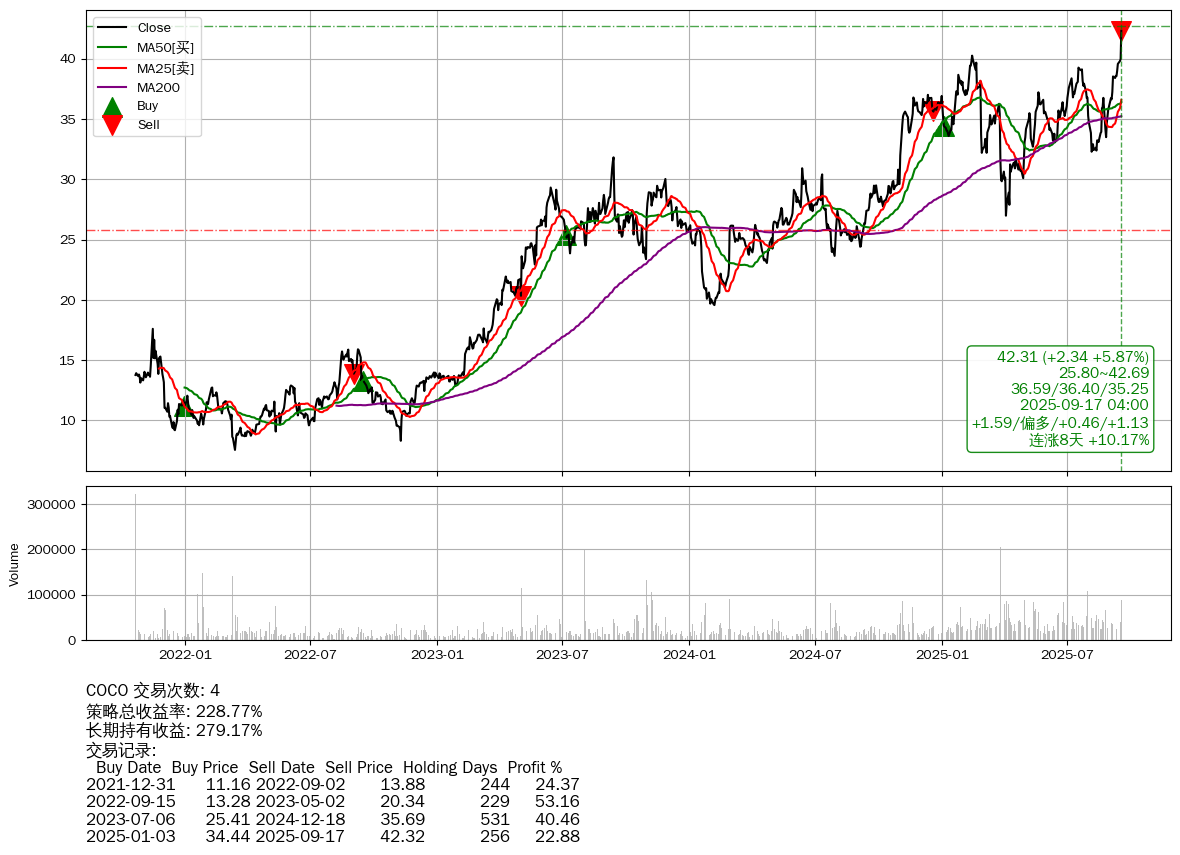Click the green Buy triangle near 2022-01
The image size is (1180, 855).
point(184,407)
